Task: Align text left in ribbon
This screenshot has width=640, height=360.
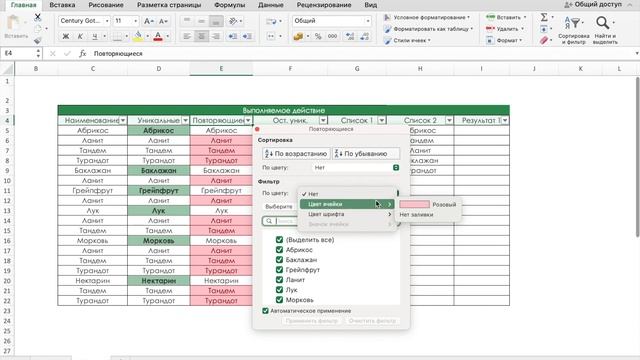Action: (x=187, y=36)
